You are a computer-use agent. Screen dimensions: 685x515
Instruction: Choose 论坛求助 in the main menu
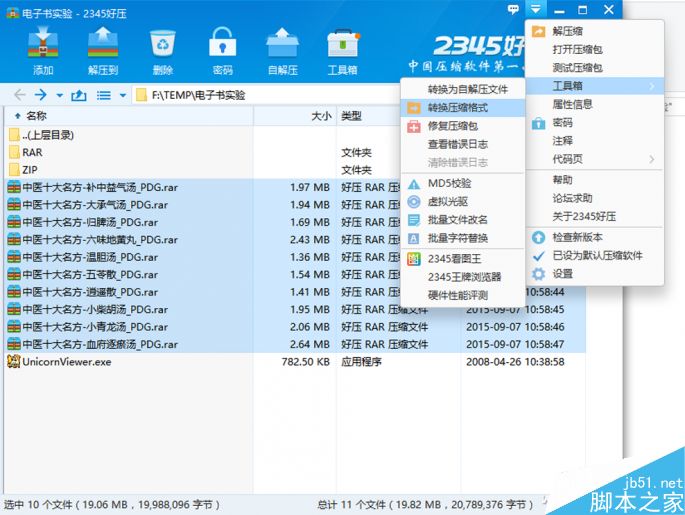[x=595, y=198]
